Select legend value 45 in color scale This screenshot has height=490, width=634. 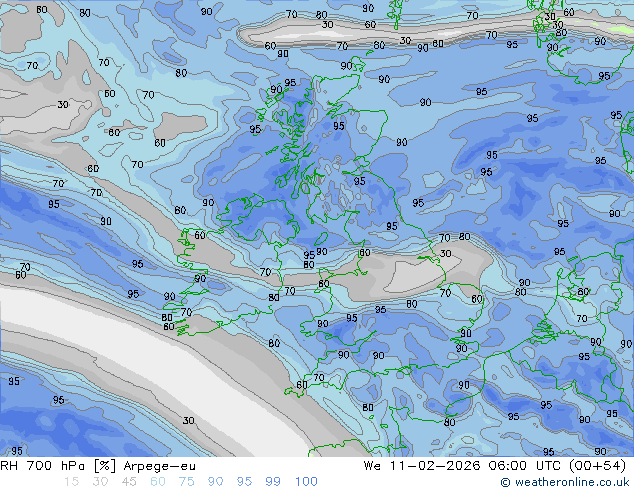(129, 482)
